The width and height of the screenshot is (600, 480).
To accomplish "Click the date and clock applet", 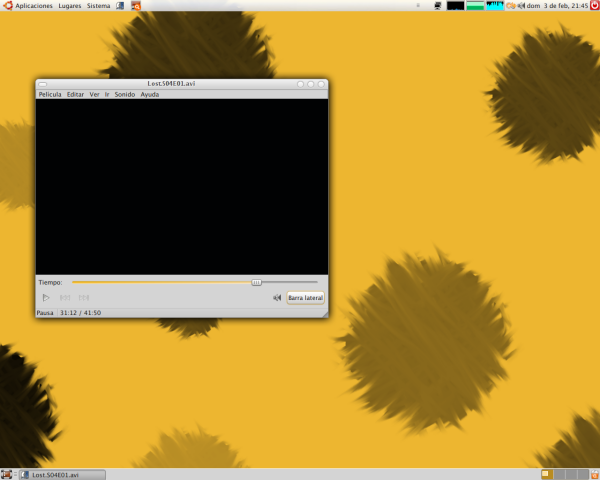I will click(x=558, y=6).
